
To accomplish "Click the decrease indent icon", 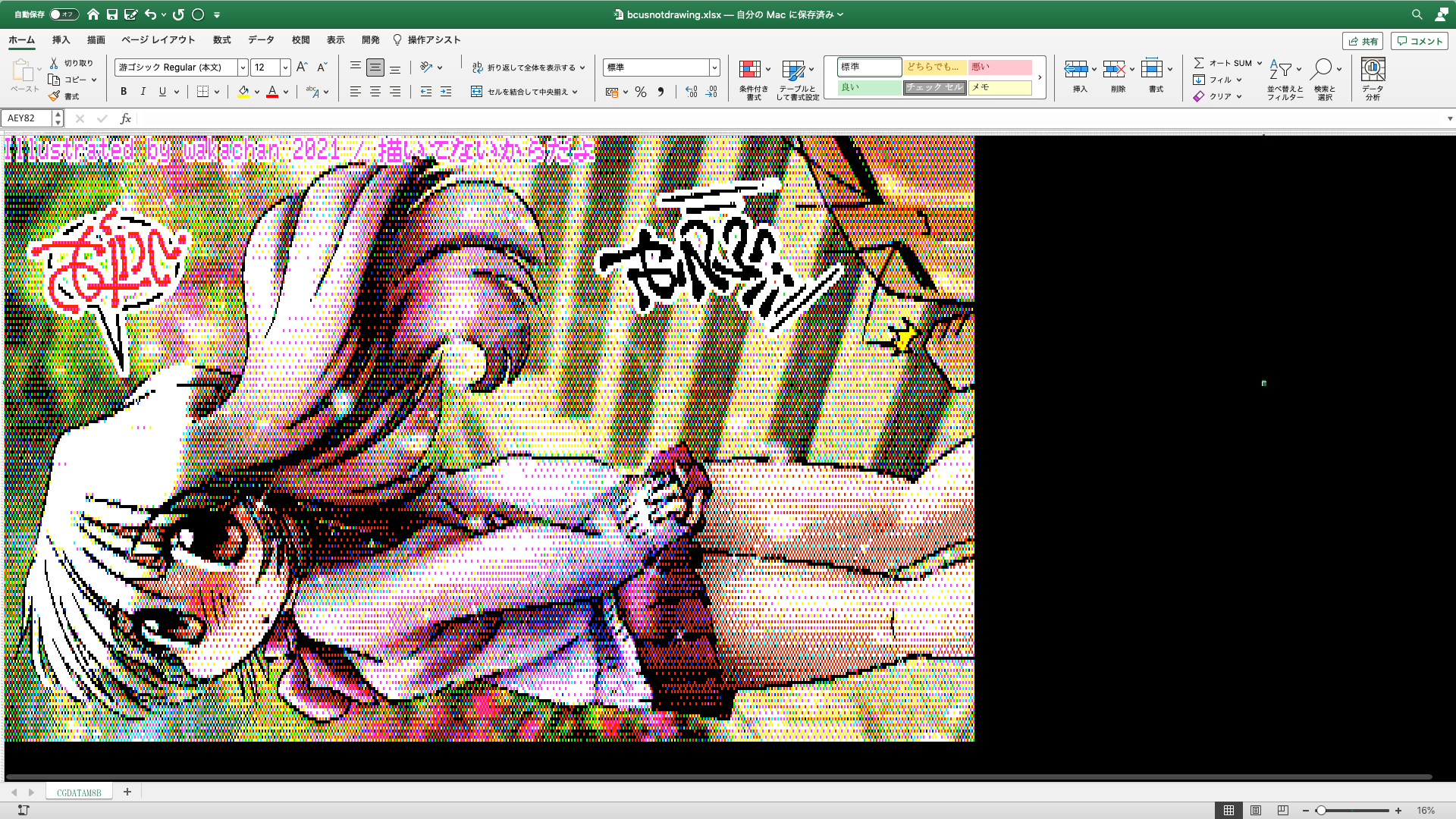I will point(426,92).
